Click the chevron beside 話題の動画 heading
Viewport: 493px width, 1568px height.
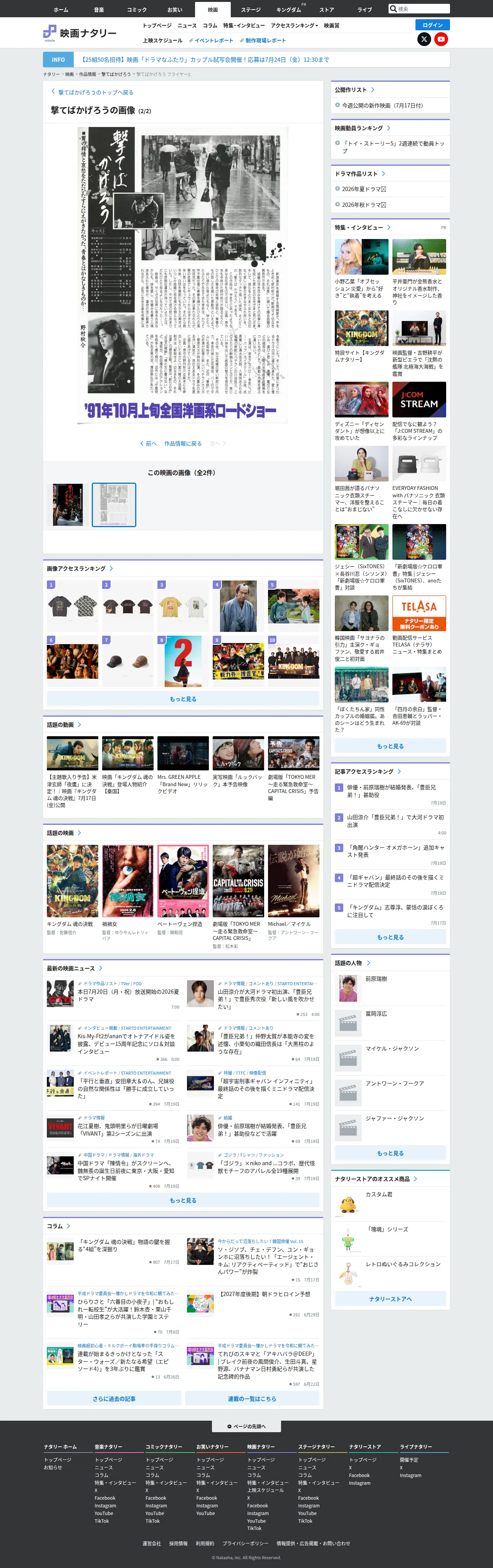click(79, 724)
